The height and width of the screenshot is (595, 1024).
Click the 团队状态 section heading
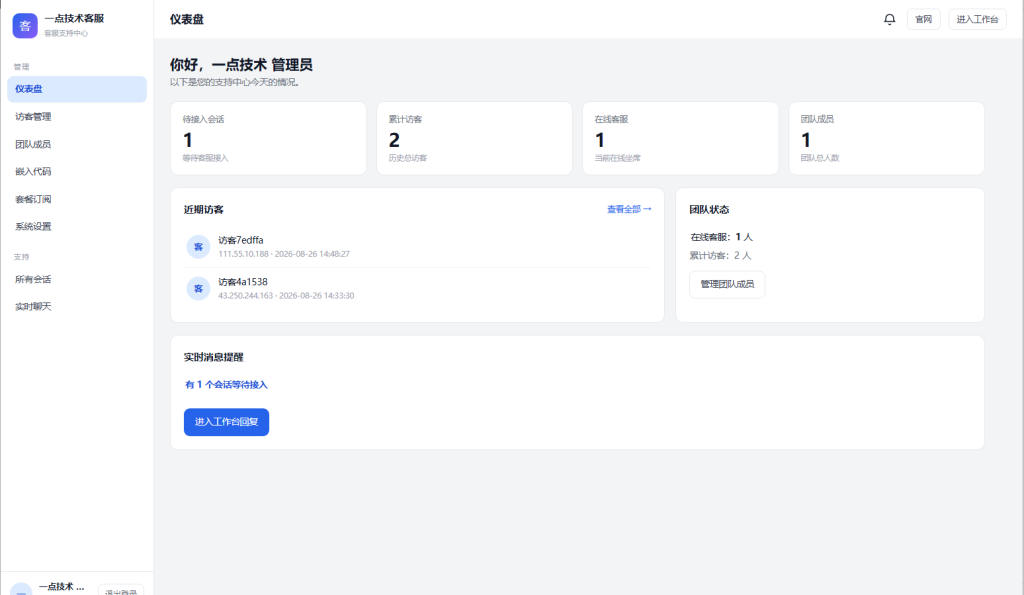coord(709,210)
